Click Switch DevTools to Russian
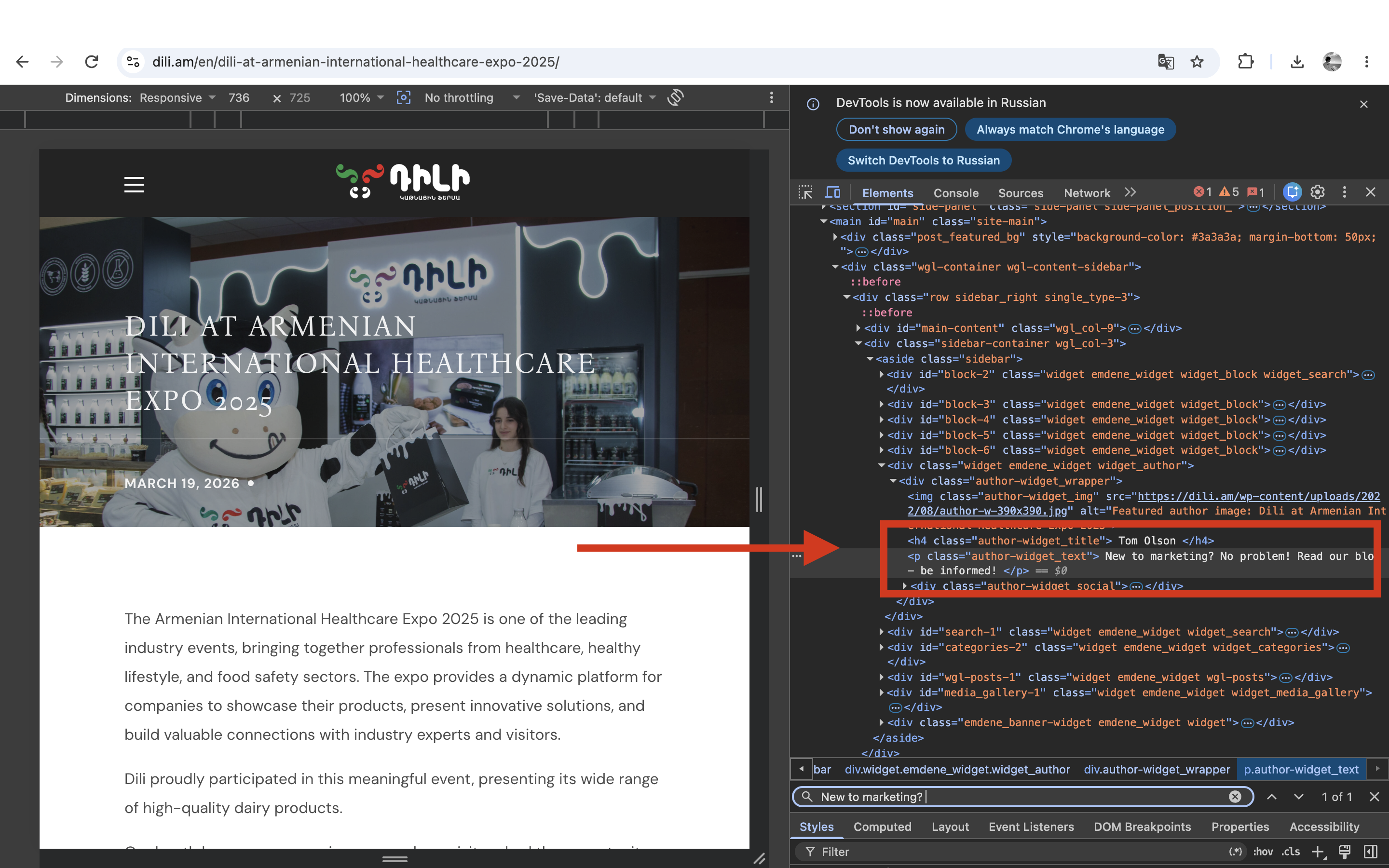The height and width of the screenshot is (868, 1389). [924, 160]
